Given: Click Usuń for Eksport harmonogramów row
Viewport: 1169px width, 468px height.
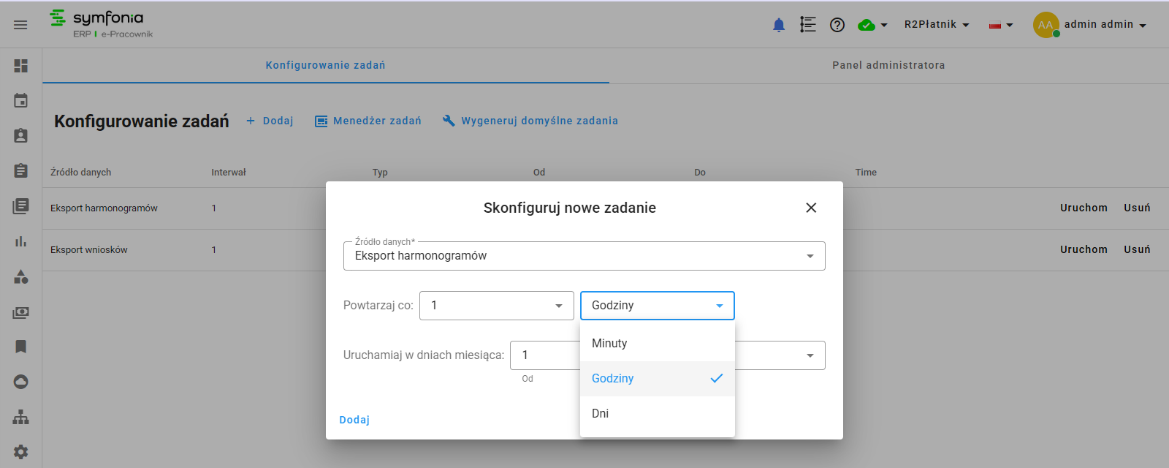Looking at the screenshot, I should pos(1137,208).
